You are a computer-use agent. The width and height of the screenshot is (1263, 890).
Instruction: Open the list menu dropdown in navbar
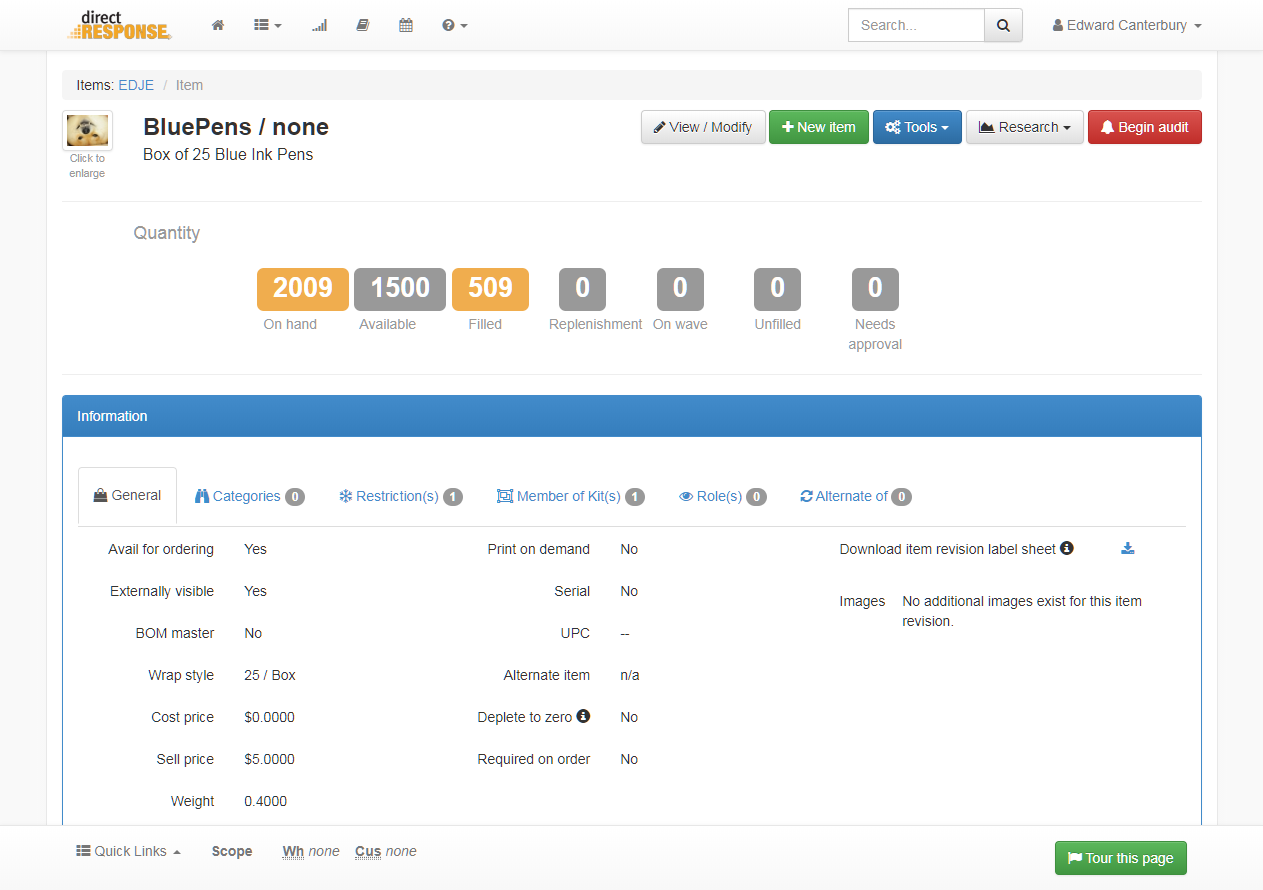[x=267, y=25]
